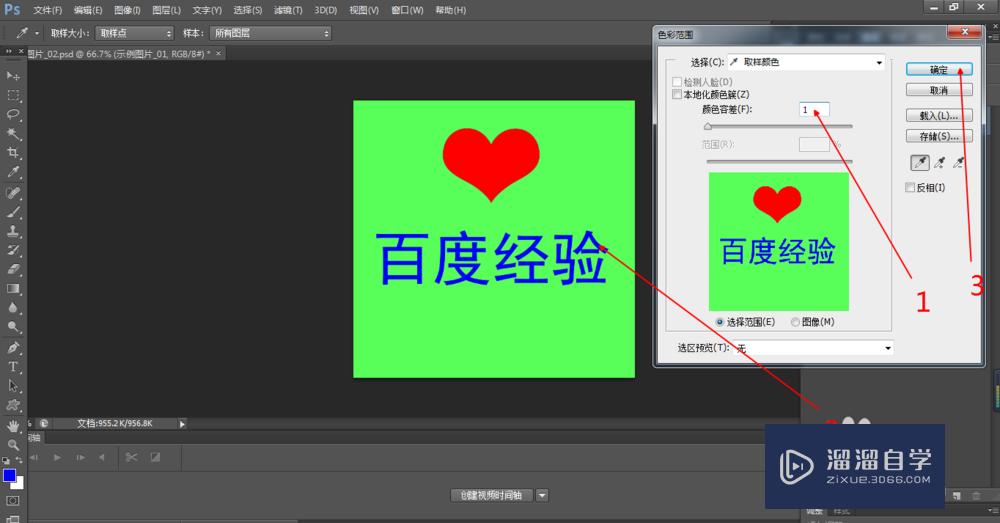1000x523 pixels.
Task: Click the 存储 save button
Action: point(939,136)
